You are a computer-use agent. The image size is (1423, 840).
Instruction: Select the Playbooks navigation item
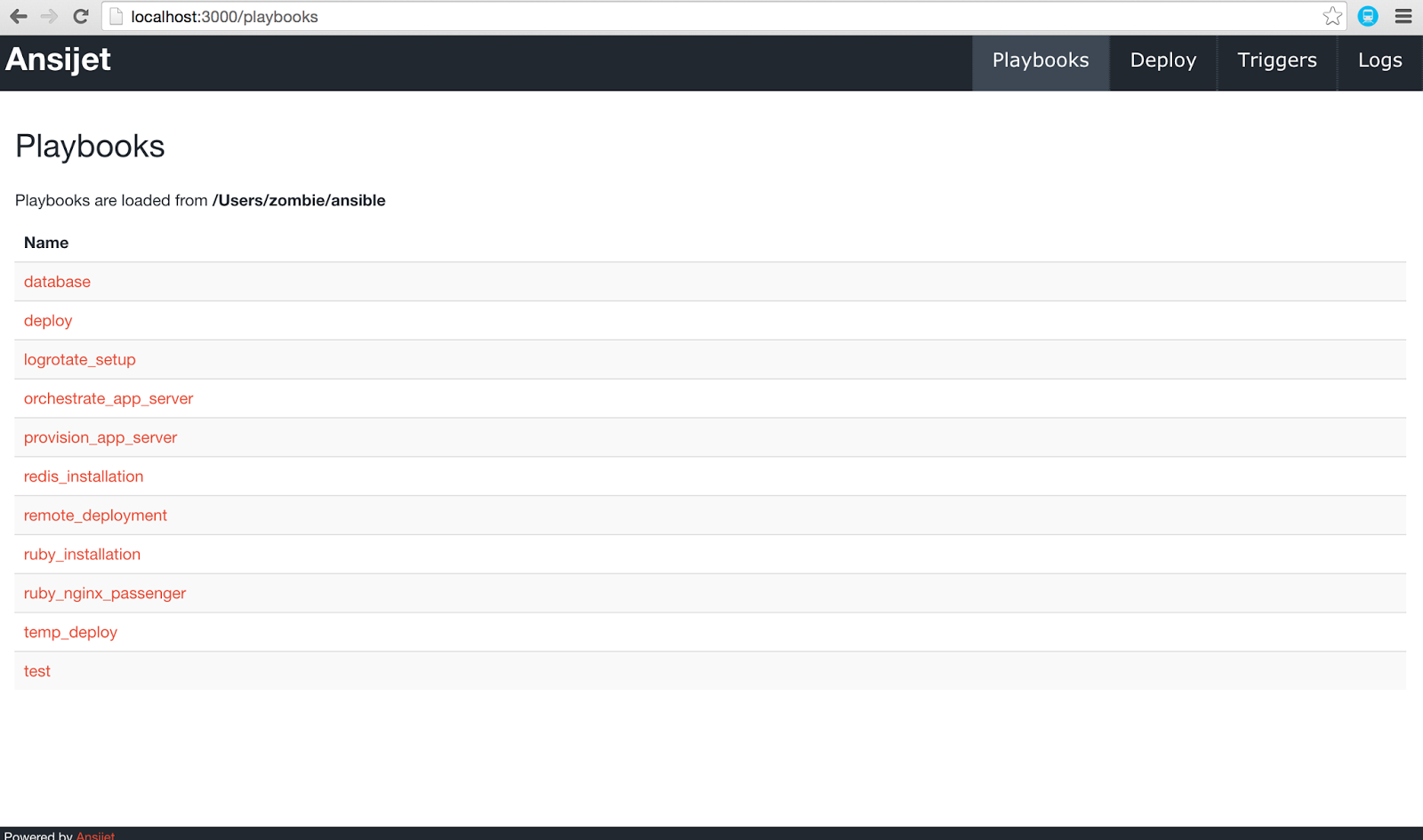point(1040,60)
